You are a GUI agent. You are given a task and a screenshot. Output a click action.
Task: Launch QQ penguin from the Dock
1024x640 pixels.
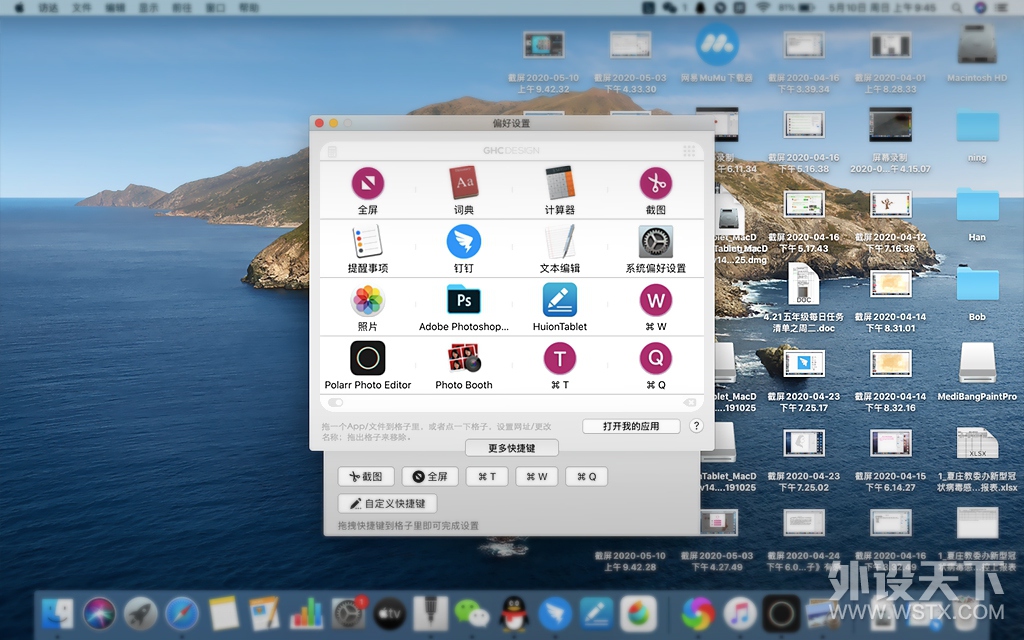click(514, 614)
